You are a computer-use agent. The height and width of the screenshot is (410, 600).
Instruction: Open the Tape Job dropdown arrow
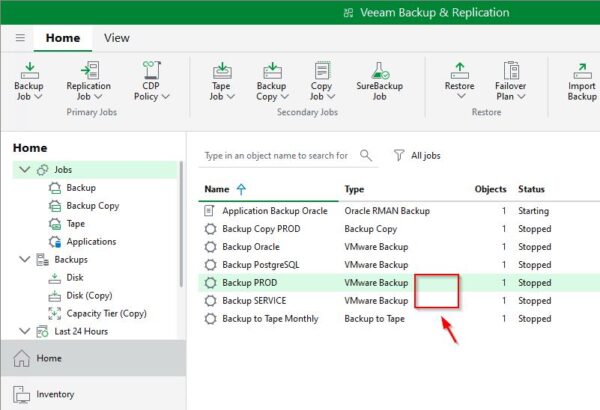[230, 96]
